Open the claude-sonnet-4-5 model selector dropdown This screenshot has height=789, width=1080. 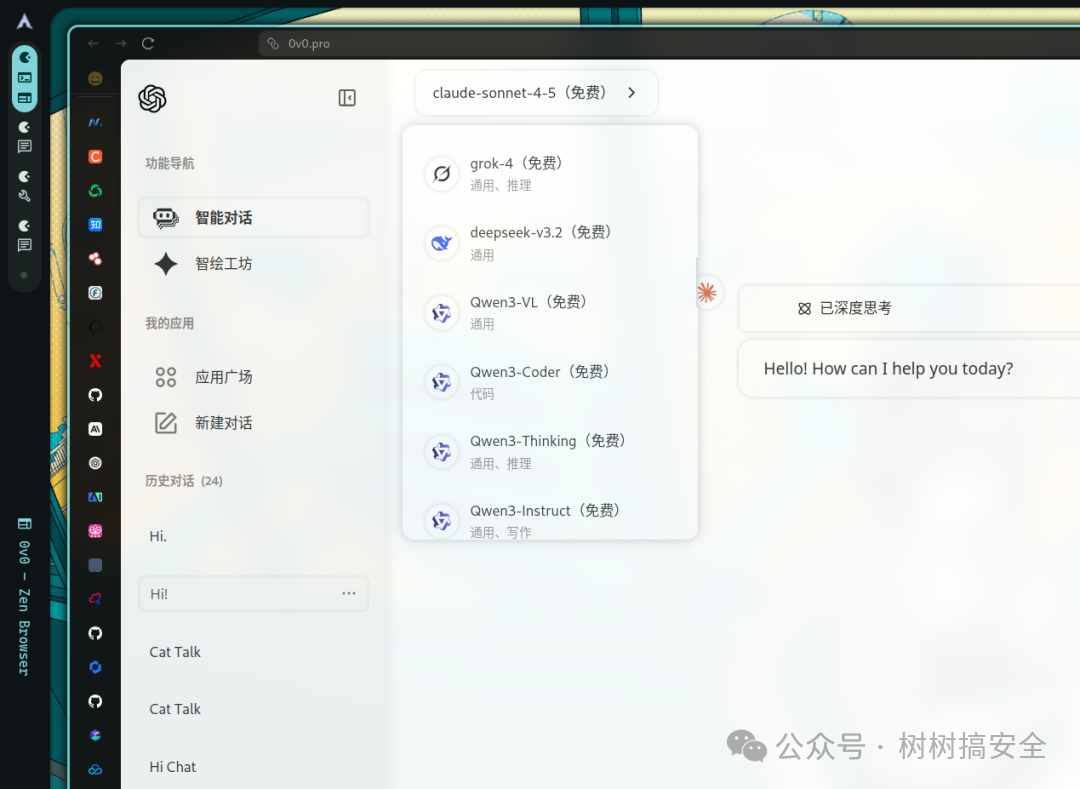(536, 93)
